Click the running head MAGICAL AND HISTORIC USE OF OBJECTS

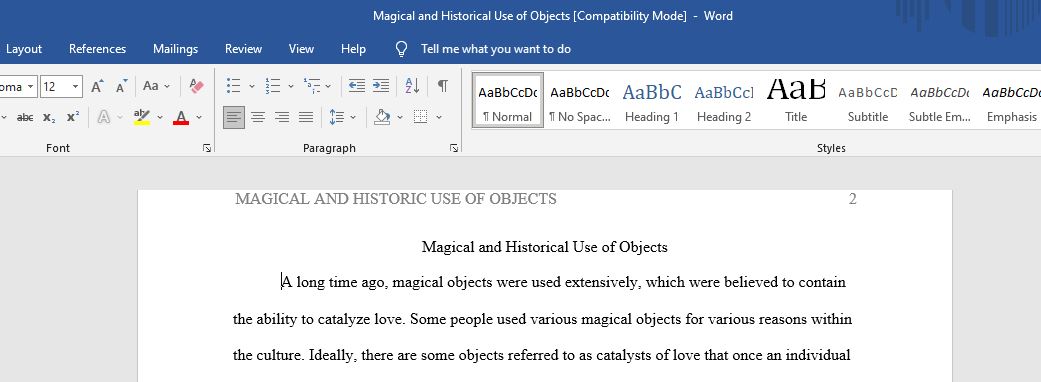coord(396,199)
